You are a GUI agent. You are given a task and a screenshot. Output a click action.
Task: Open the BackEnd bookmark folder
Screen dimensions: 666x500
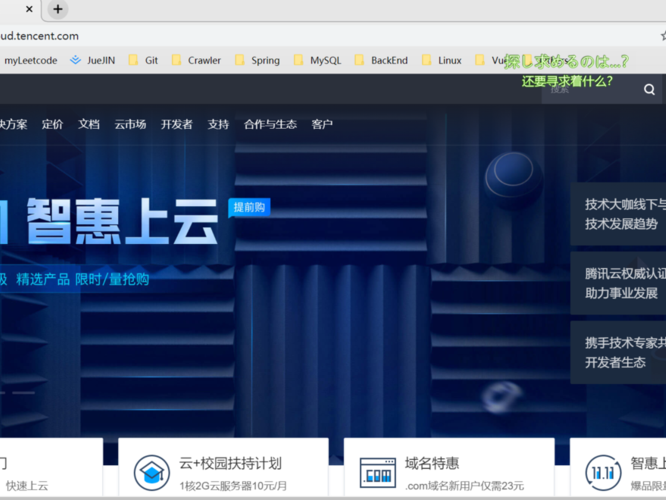(x=381, y=60)
